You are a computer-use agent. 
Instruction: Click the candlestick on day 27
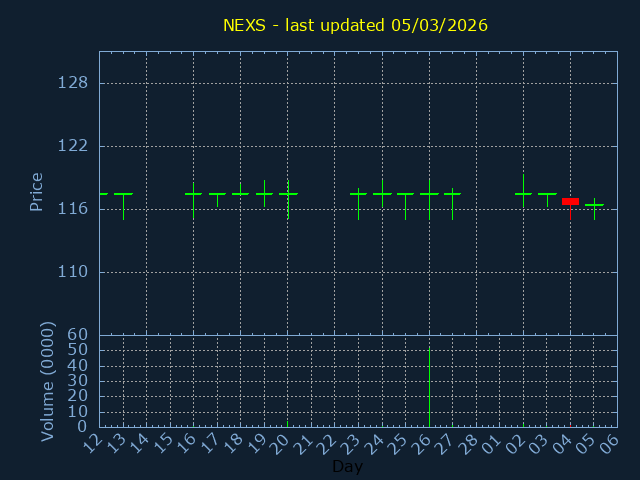coord(452,194)
